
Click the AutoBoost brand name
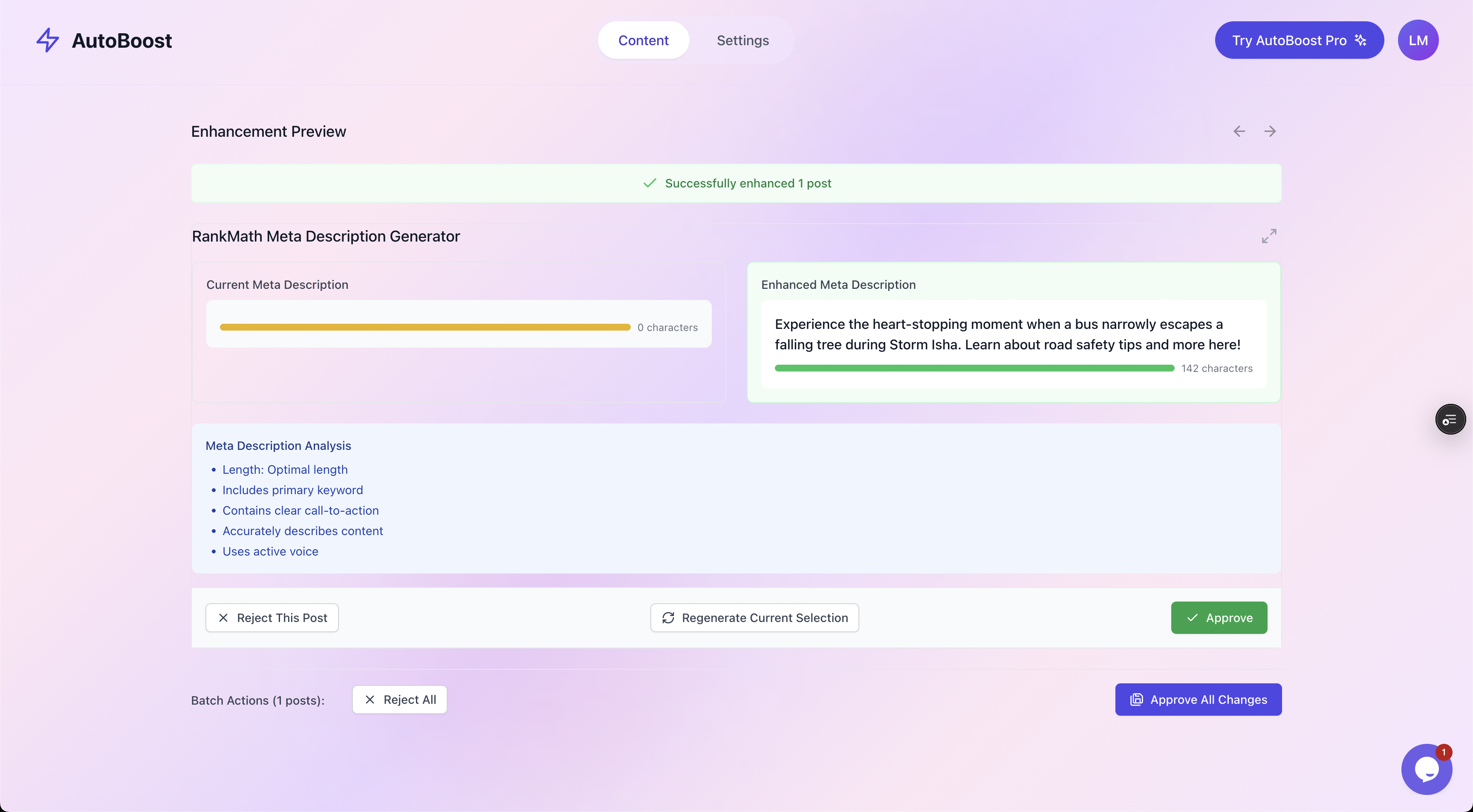[x=122, y=40]
